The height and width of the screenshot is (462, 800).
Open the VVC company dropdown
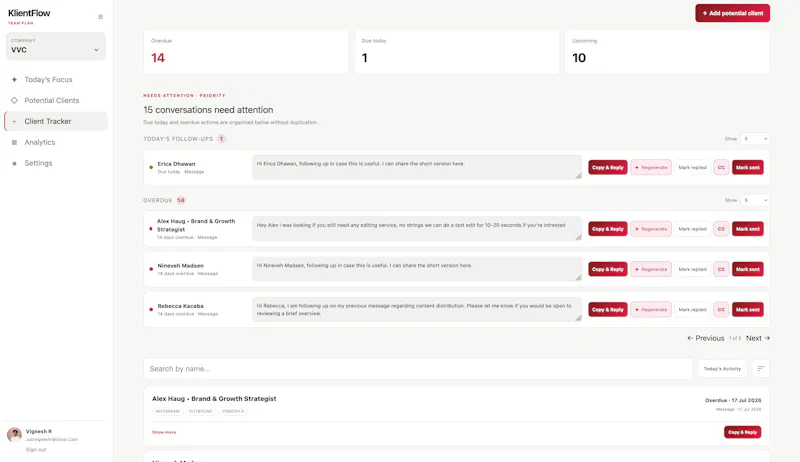[56, 46]
